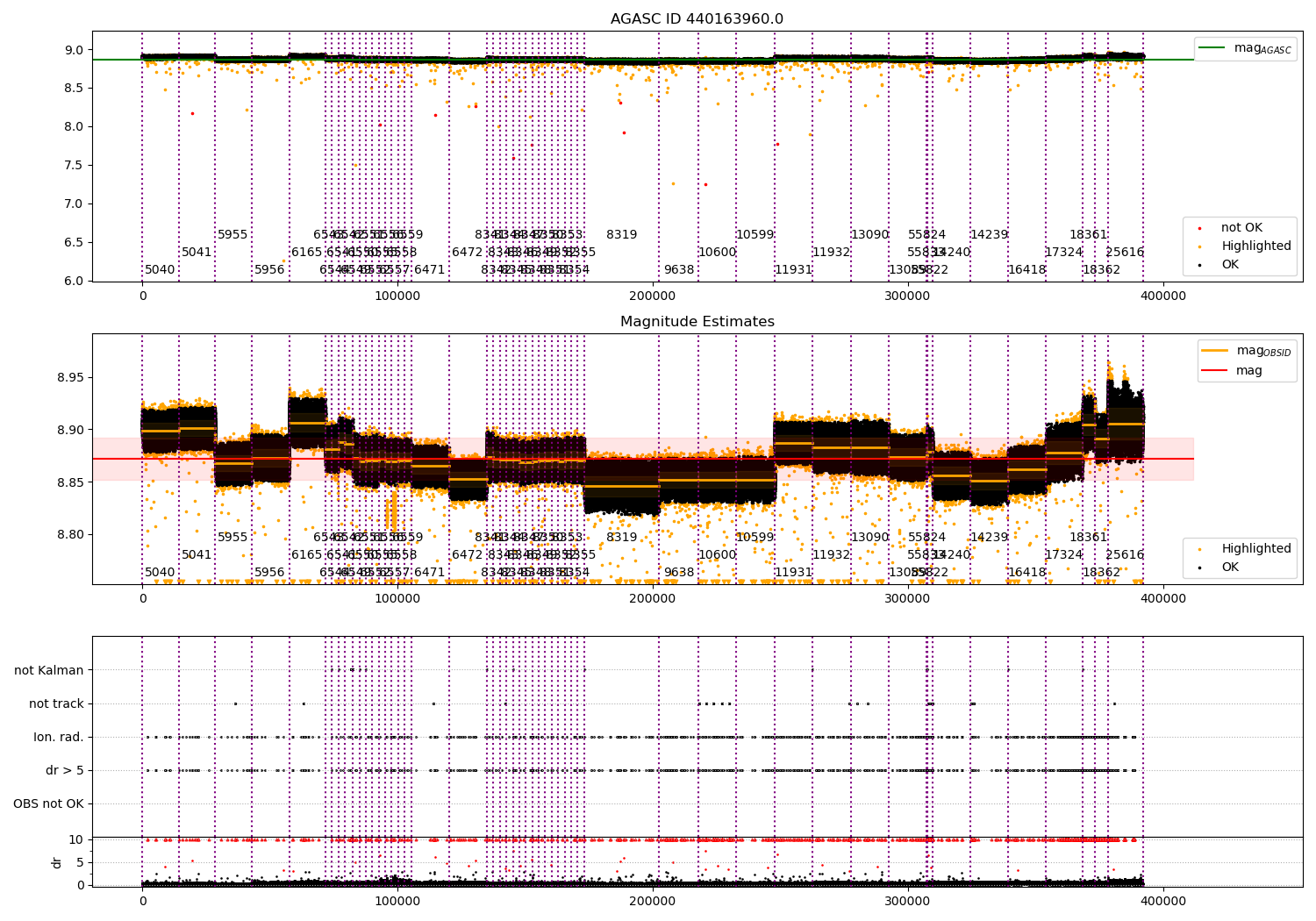Click the 'not Kalman' axis label
Viewport: 1316px width, 921px height.
49,671
